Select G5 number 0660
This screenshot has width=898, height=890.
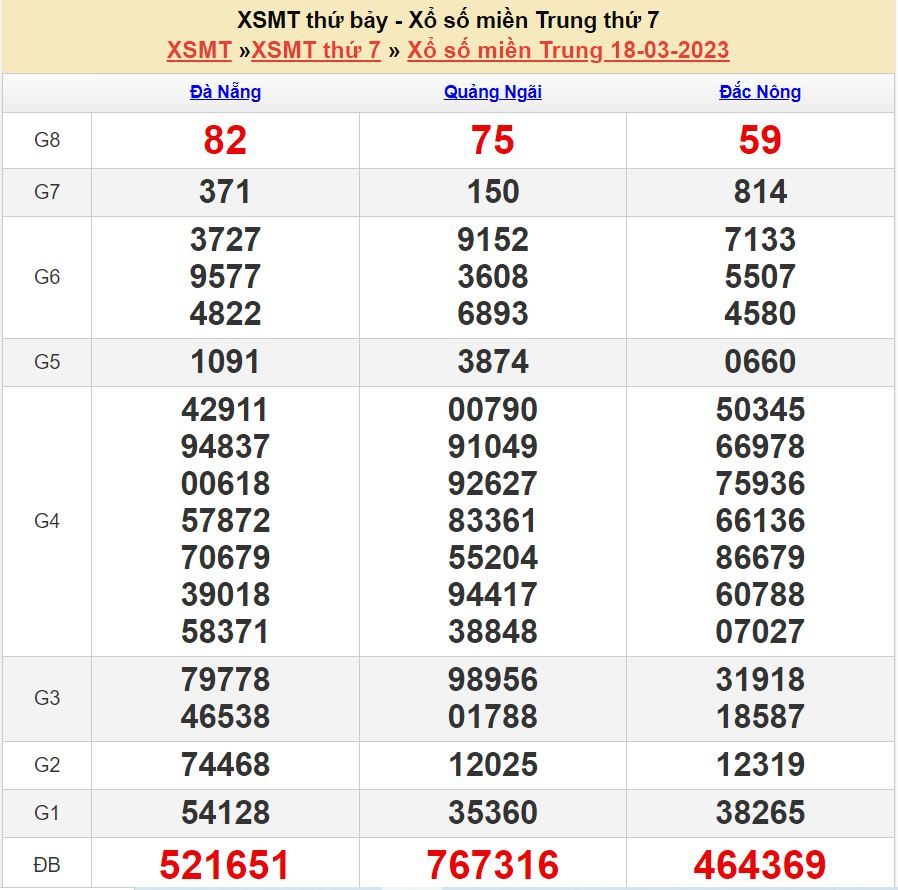point(760,362)
